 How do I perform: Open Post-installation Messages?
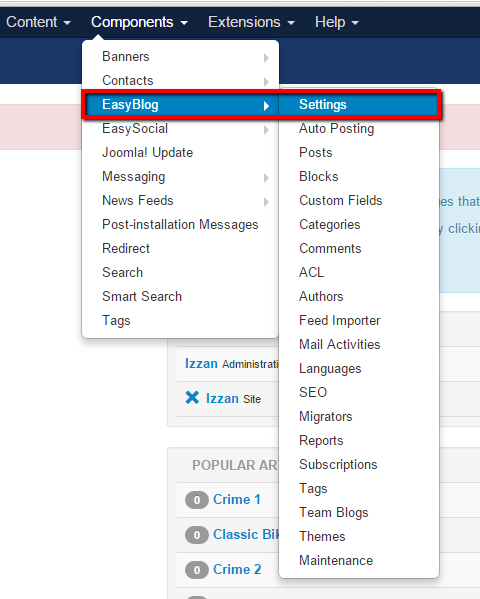(180, 225)
